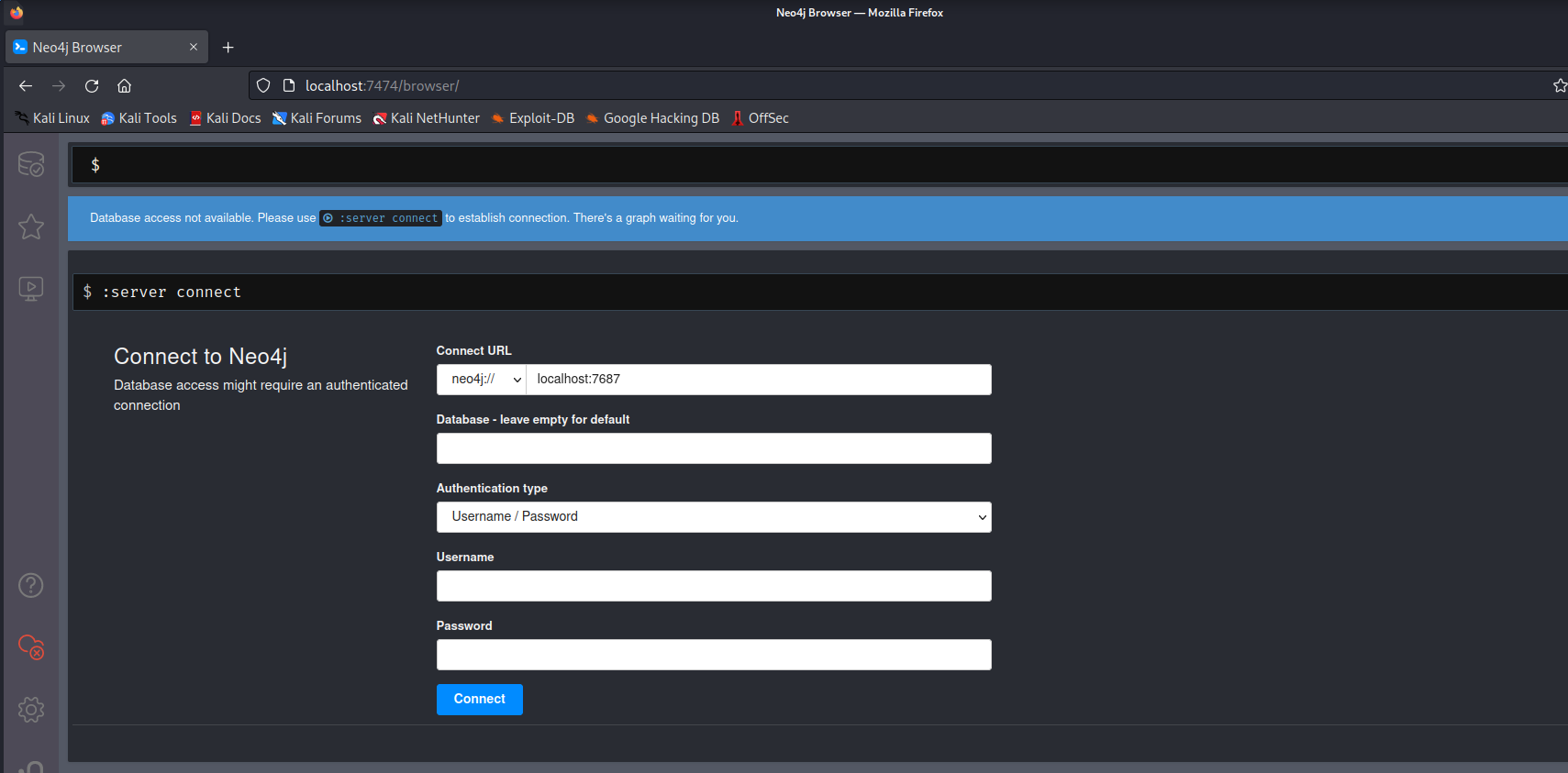Screen dimensions: 1568x773
Task: Open the Kali Forums bookmark
Action: 317,118
